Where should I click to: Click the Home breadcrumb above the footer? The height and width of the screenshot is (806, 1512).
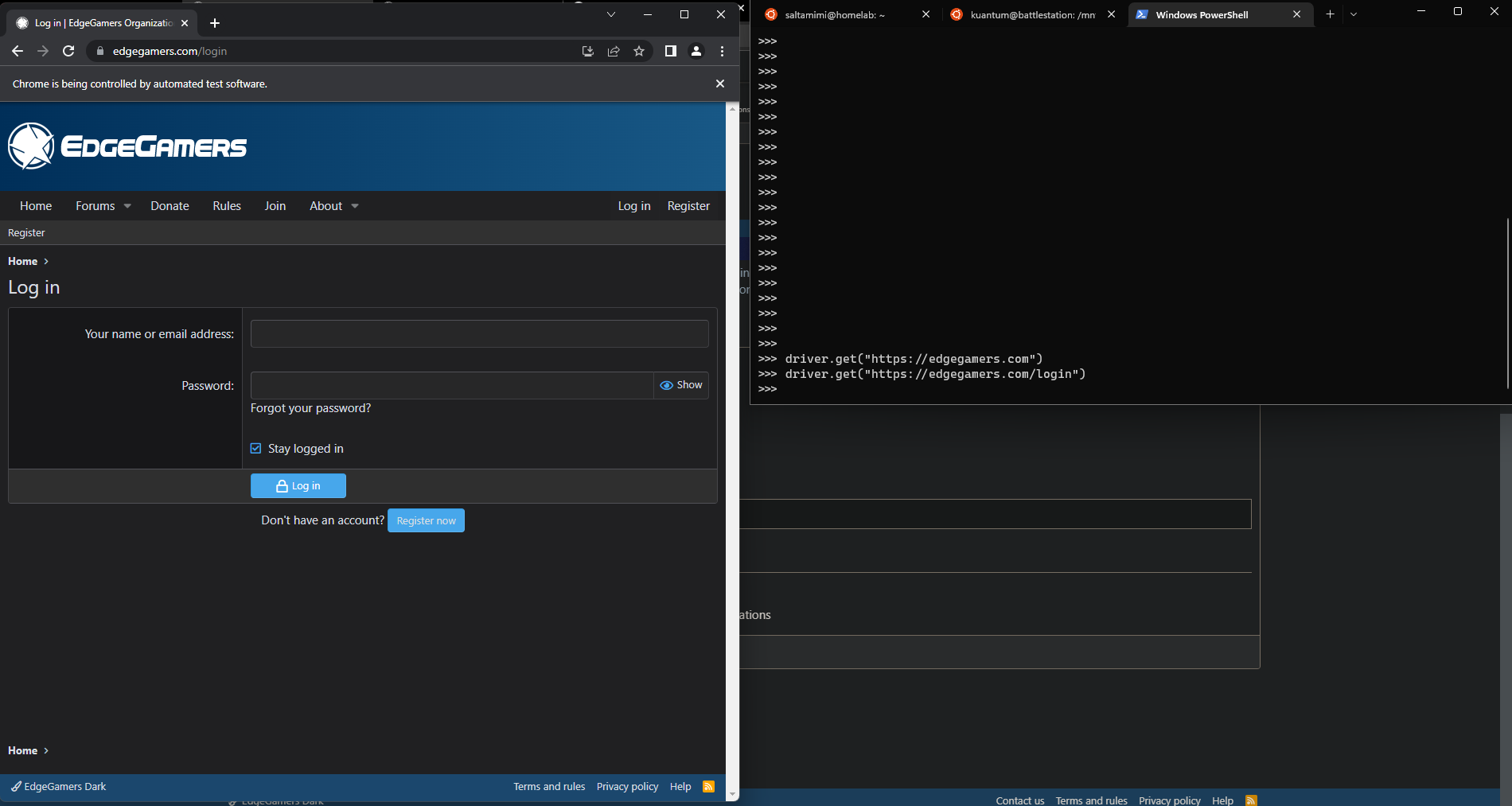(23, 750)
